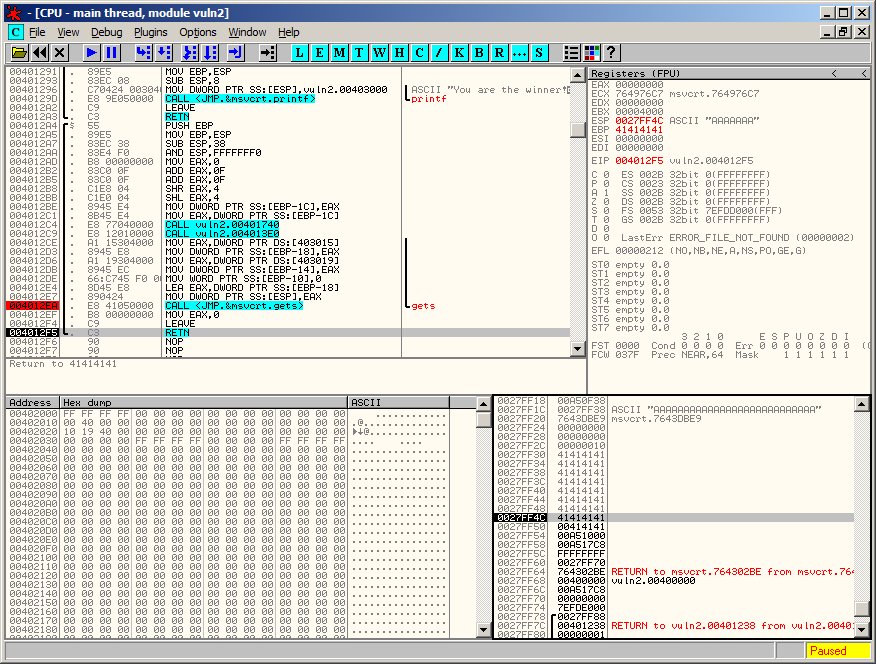This screenshot has width=876, height=664.
Task: Select stack entry at 0027FF4C
Action: coord(674,518)
